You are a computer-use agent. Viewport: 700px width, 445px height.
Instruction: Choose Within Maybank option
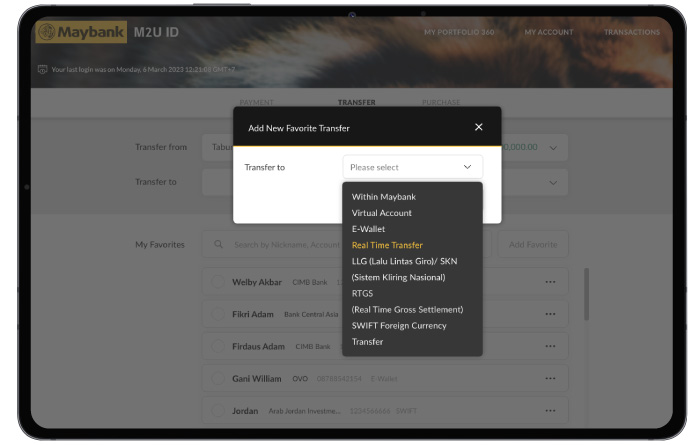[383, 197]
